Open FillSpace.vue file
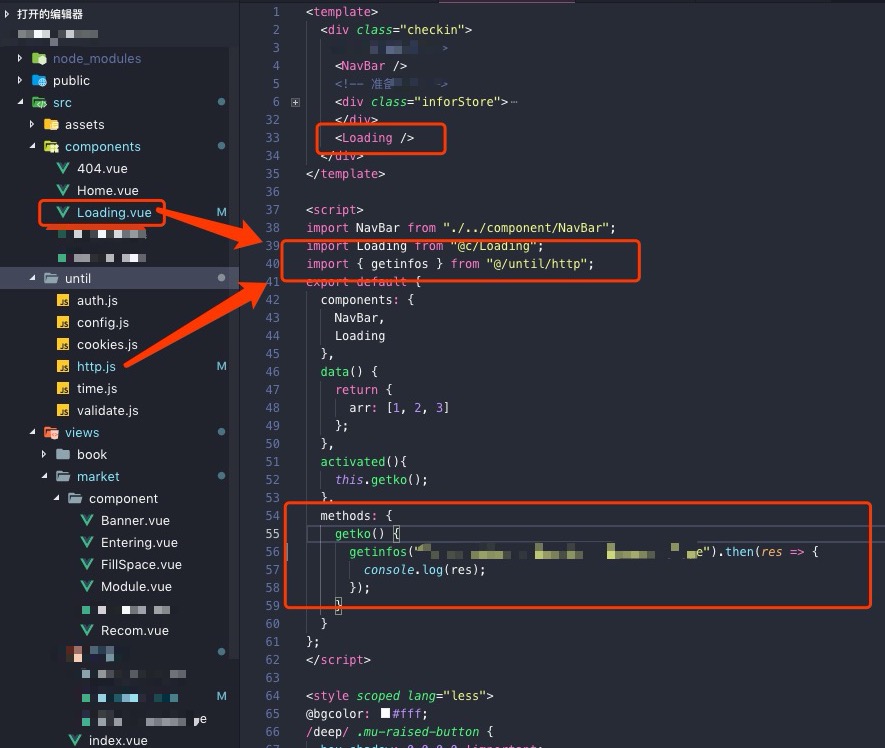The height and width of the screenshot is (748, 885). pyautogui.click(x=141, y=564)
